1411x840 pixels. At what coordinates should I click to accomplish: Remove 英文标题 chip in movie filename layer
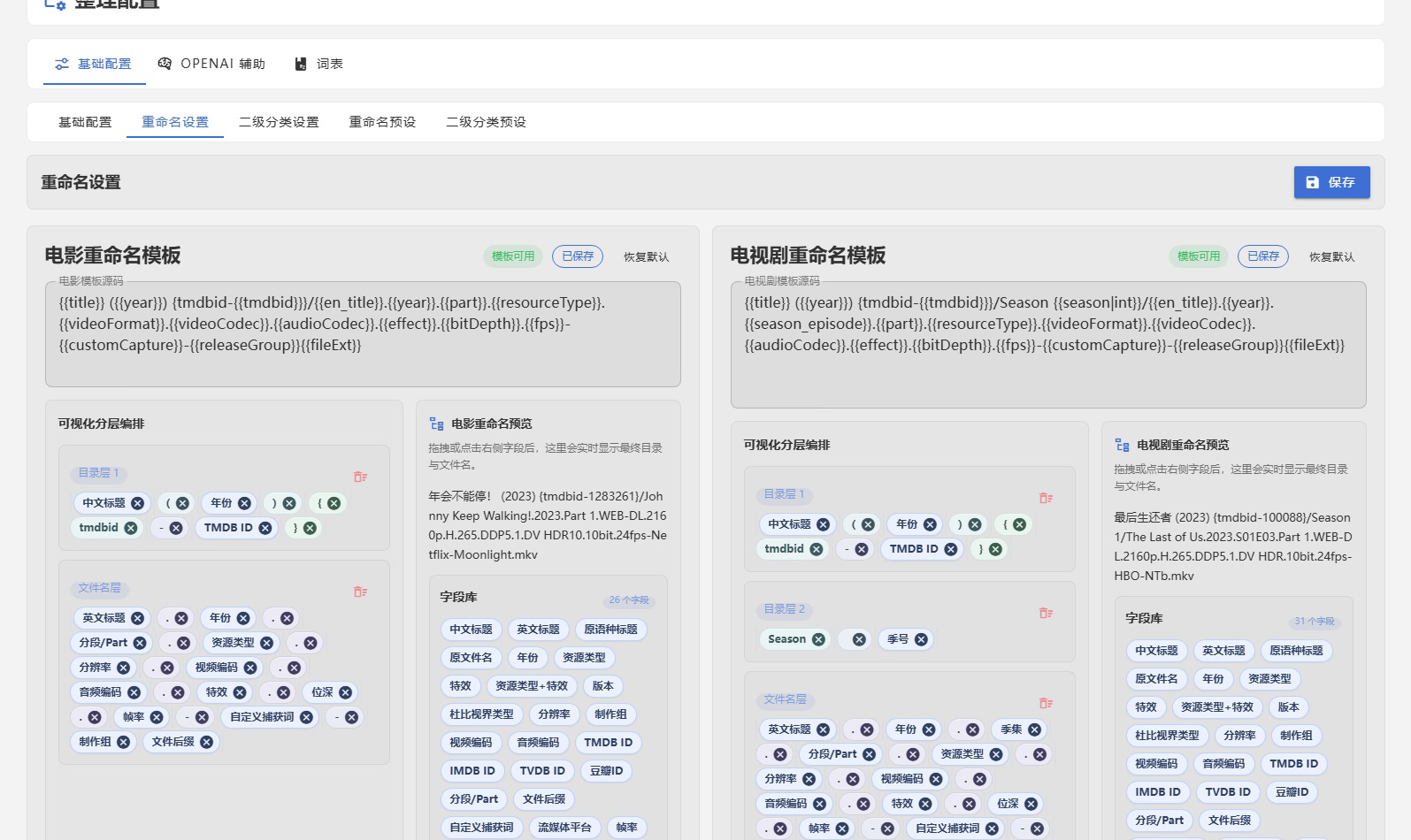137,618
